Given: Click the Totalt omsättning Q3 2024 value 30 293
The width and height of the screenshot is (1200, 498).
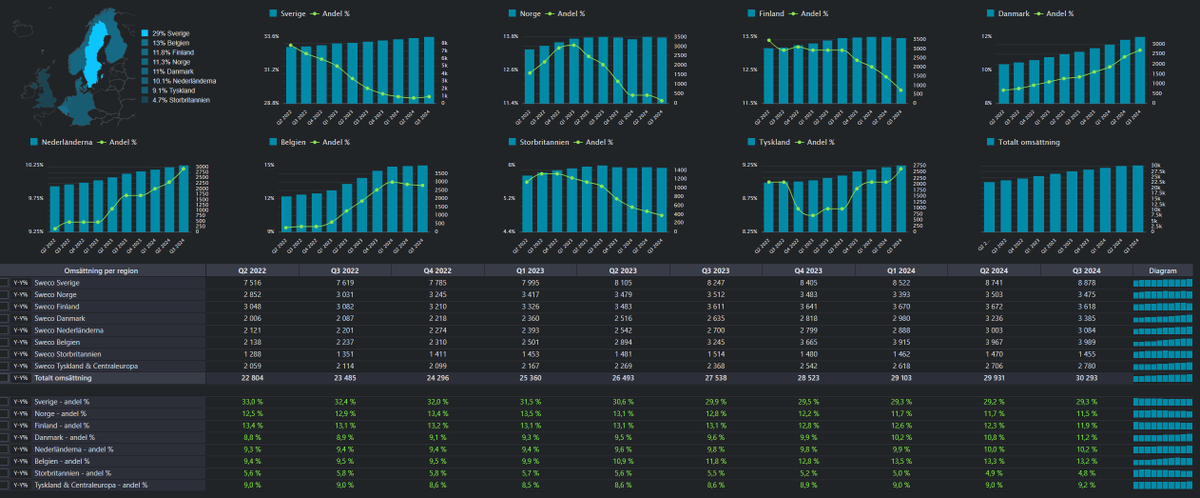Looking at the screenshot, I should click(x=1086, y=379).
